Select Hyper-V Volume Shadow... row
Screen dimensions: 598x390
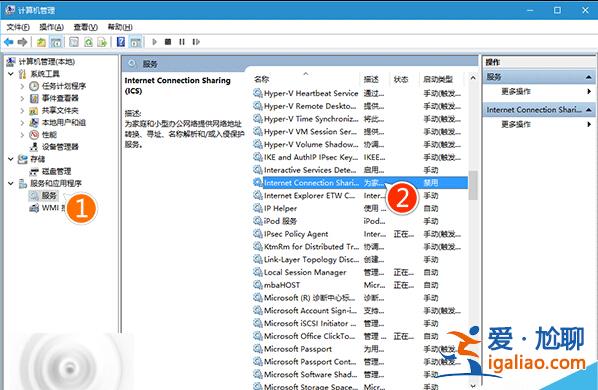[x=360, y=144]
